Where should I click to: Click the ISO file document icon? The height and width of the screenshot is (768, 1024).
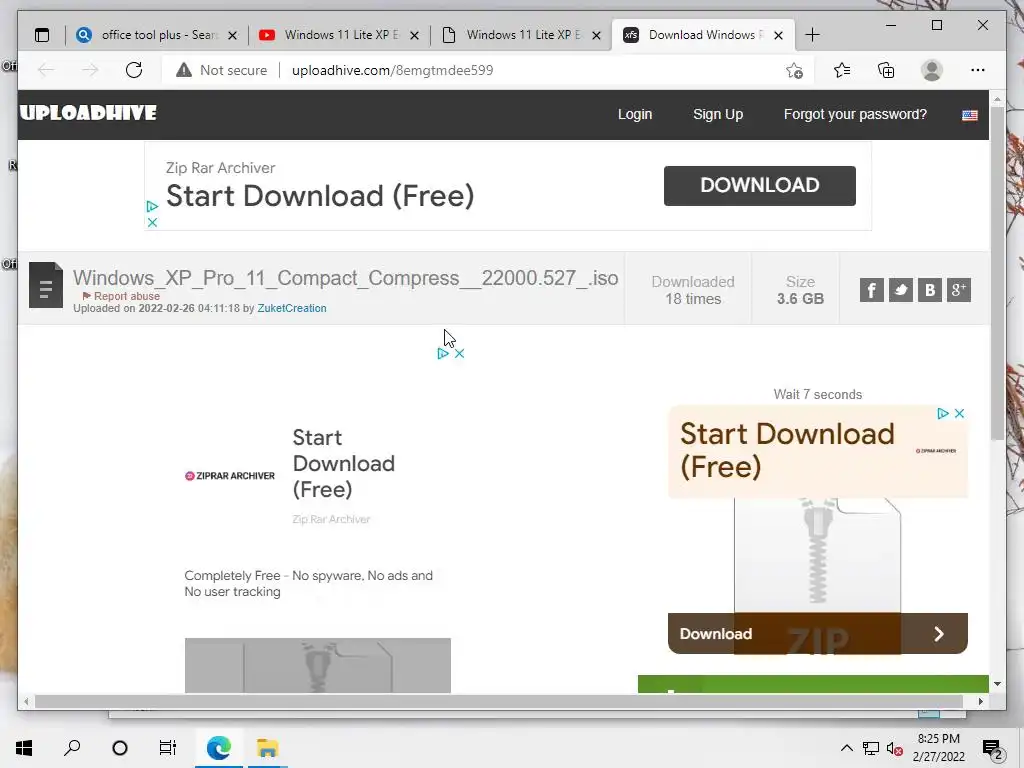(x=46, y=285)
